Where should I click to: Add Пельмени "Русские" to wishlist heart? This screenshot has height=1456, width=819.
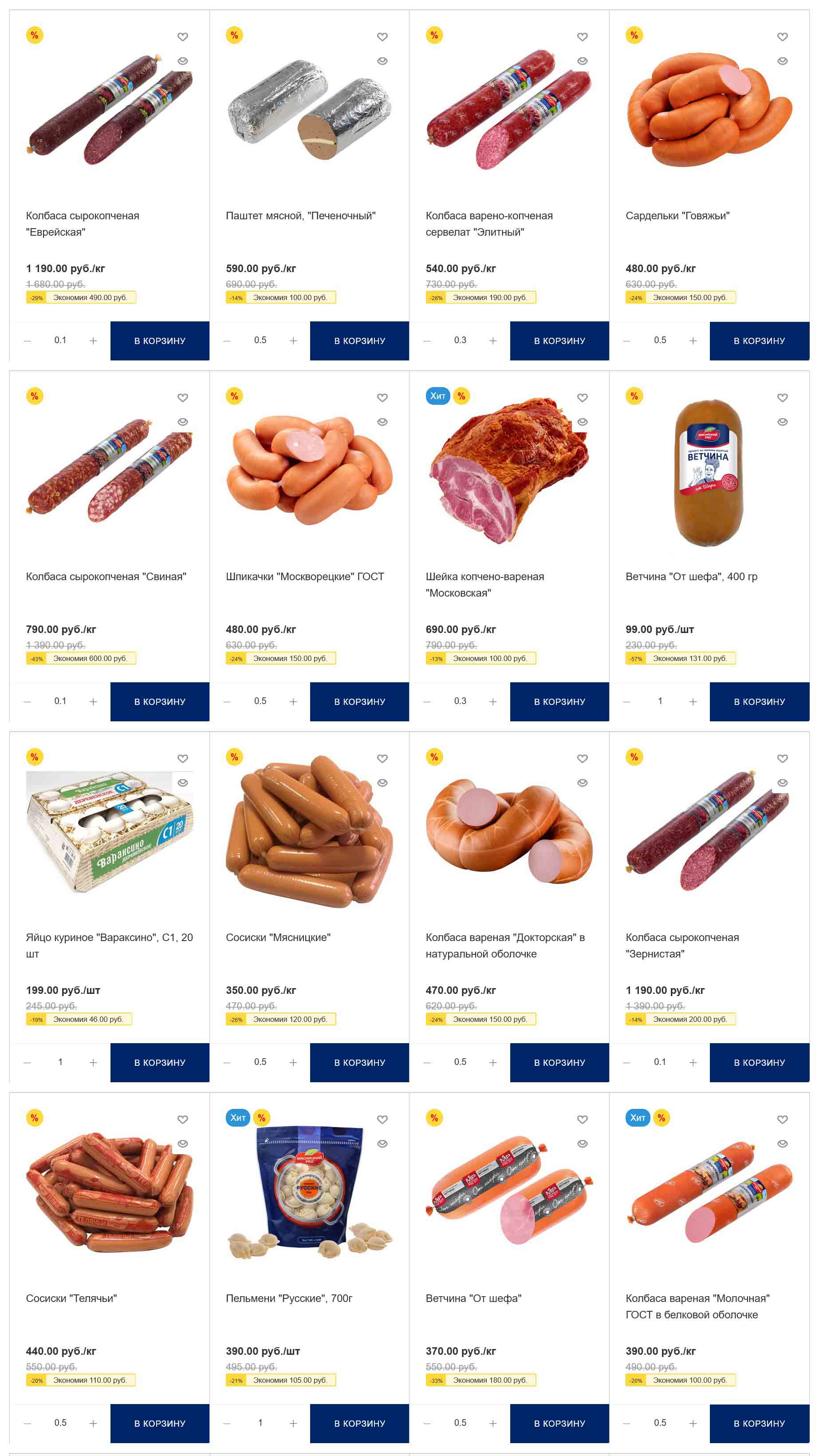[x=382, y=1119]
